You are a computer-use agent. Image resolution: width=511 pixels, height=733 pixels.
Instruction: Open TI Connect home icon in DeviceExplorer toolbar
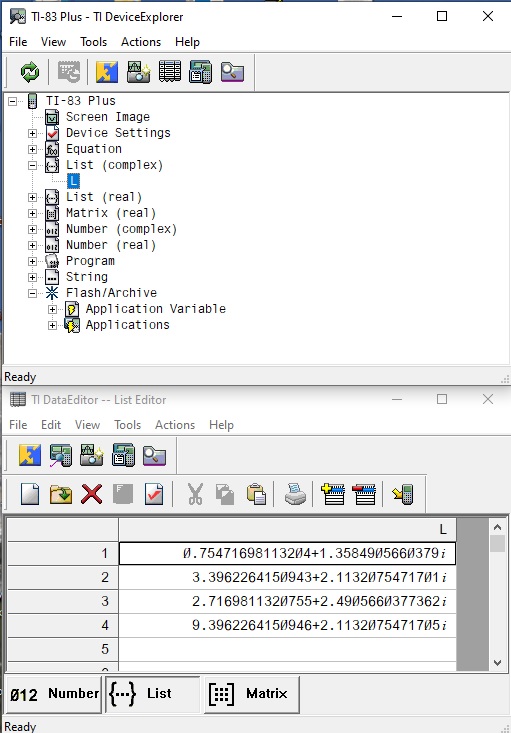point(107,72)
